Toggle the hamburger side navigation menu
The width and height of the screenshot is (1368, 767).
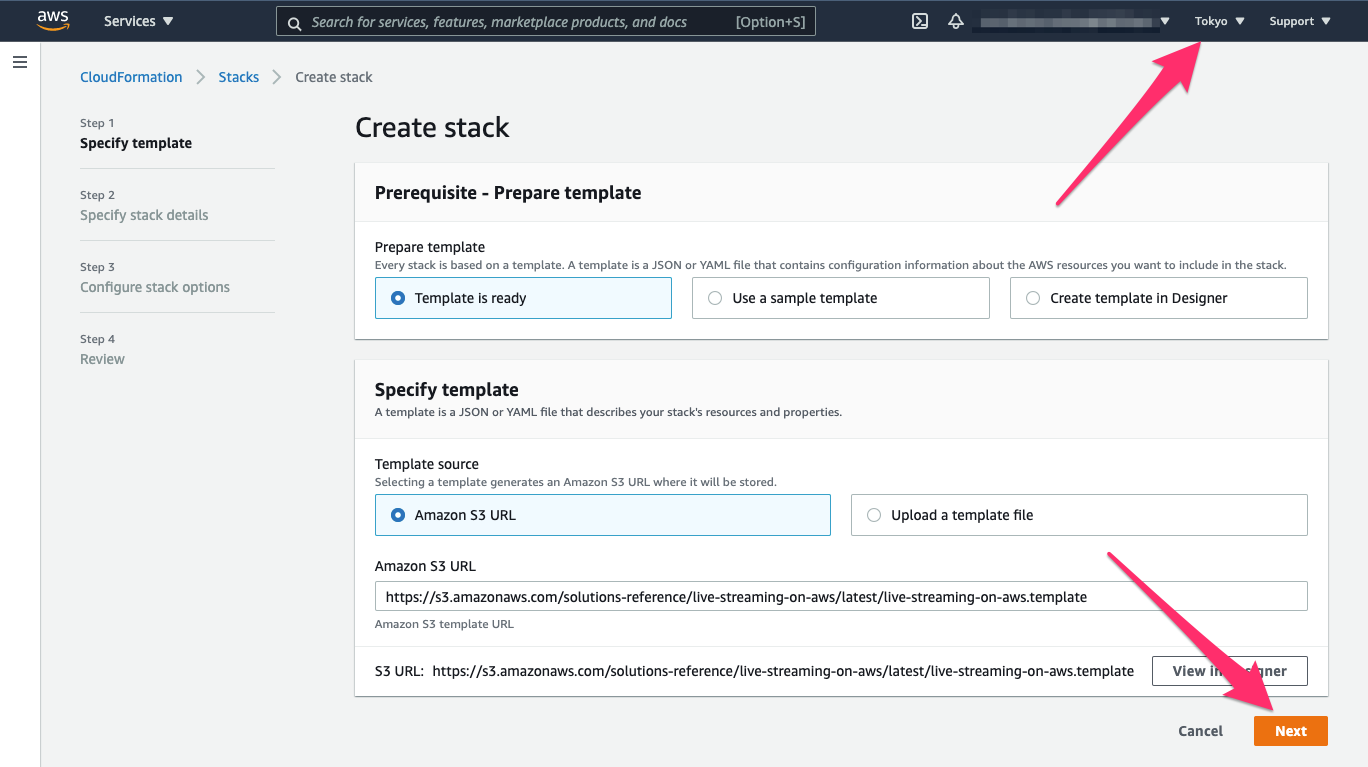20,62
